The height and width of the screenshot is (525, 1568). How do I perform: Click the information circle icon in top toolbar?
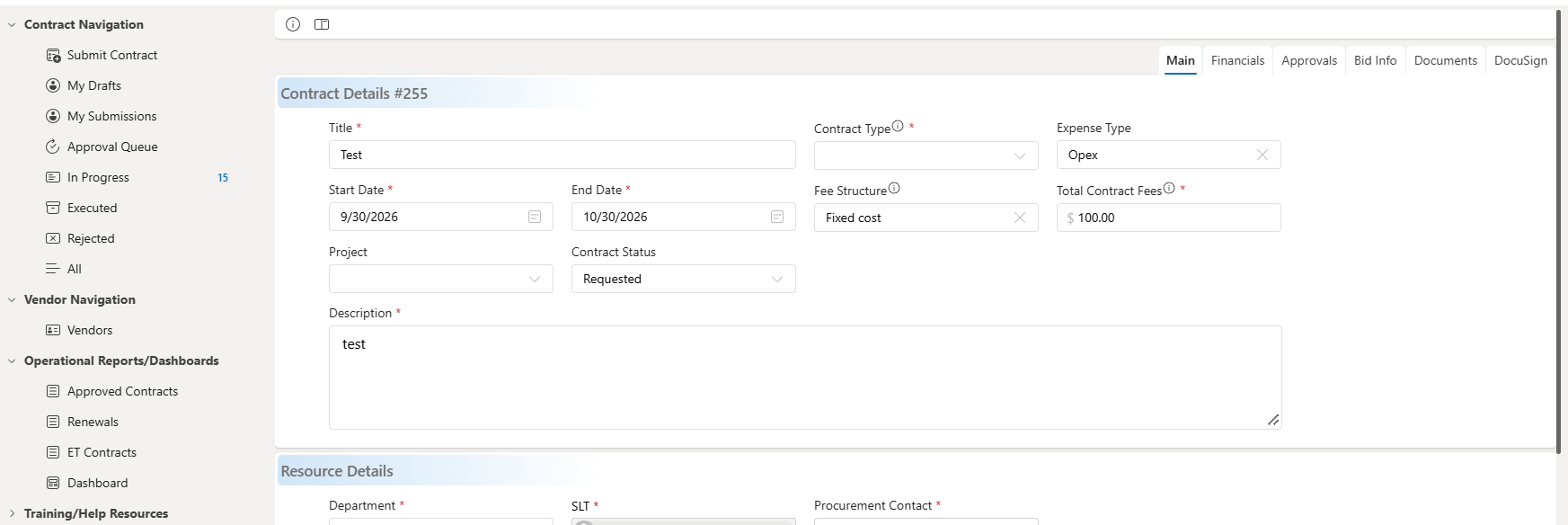click(293, 24)
